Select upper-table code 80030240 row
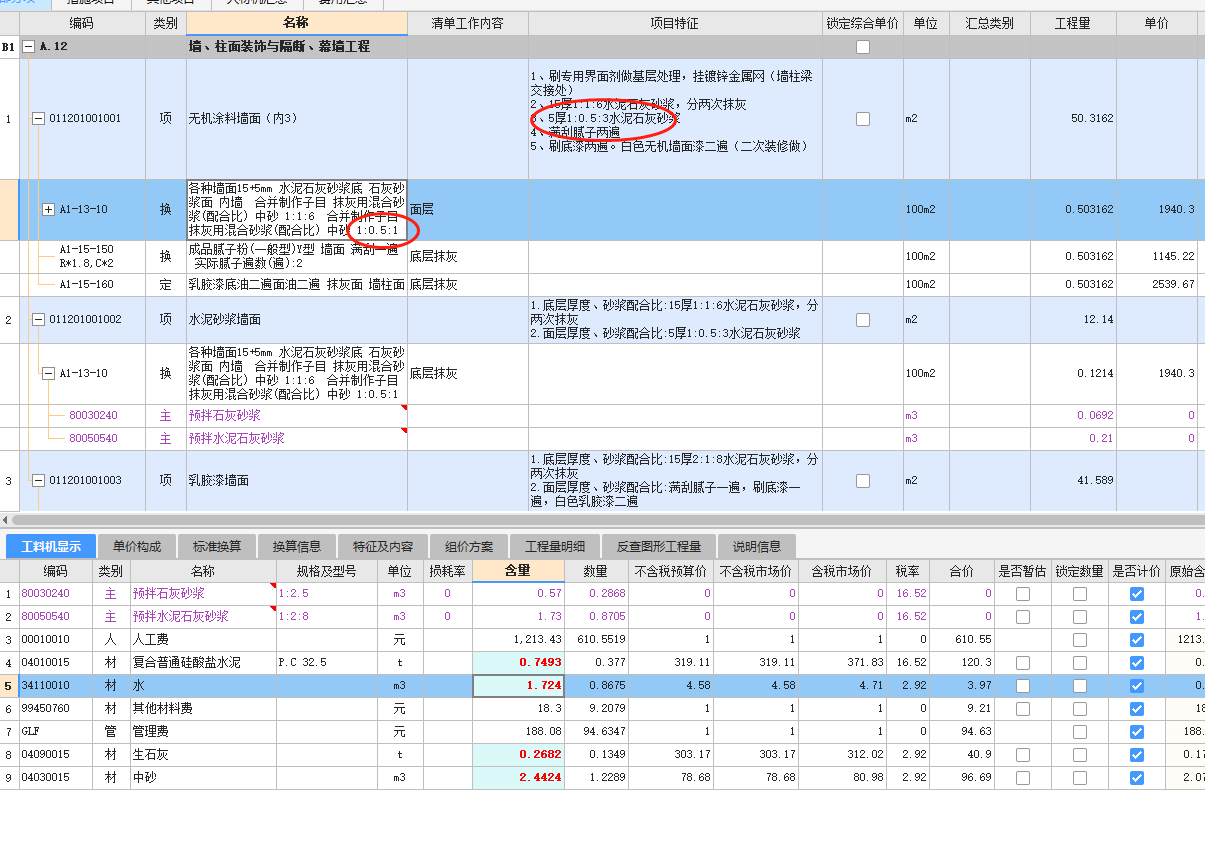The height and width of the screenshot is (867, 1205). (x=93, y=416)
